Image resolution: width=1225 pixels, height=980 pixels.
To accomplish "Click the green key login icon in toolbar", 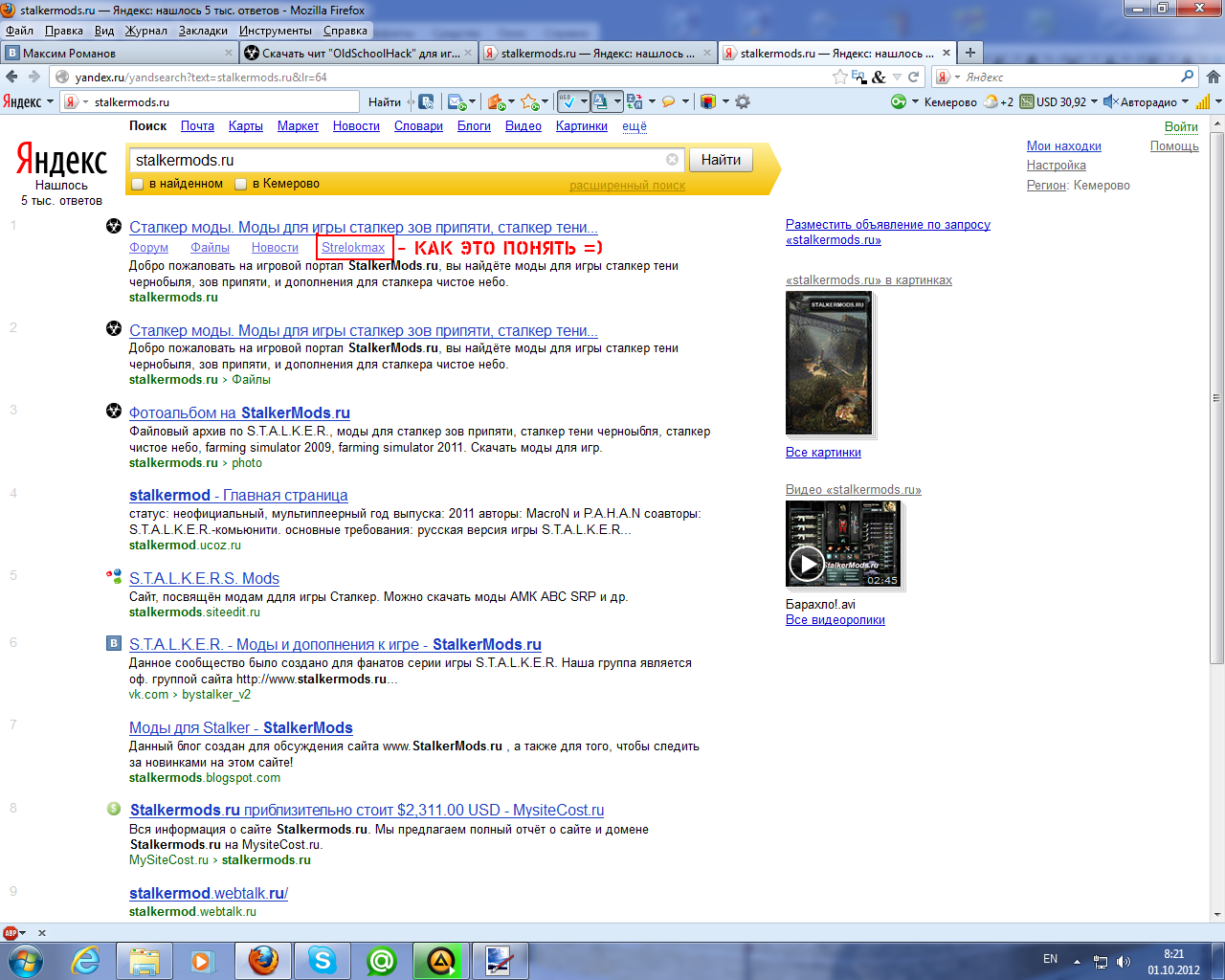I will point(898,101).
